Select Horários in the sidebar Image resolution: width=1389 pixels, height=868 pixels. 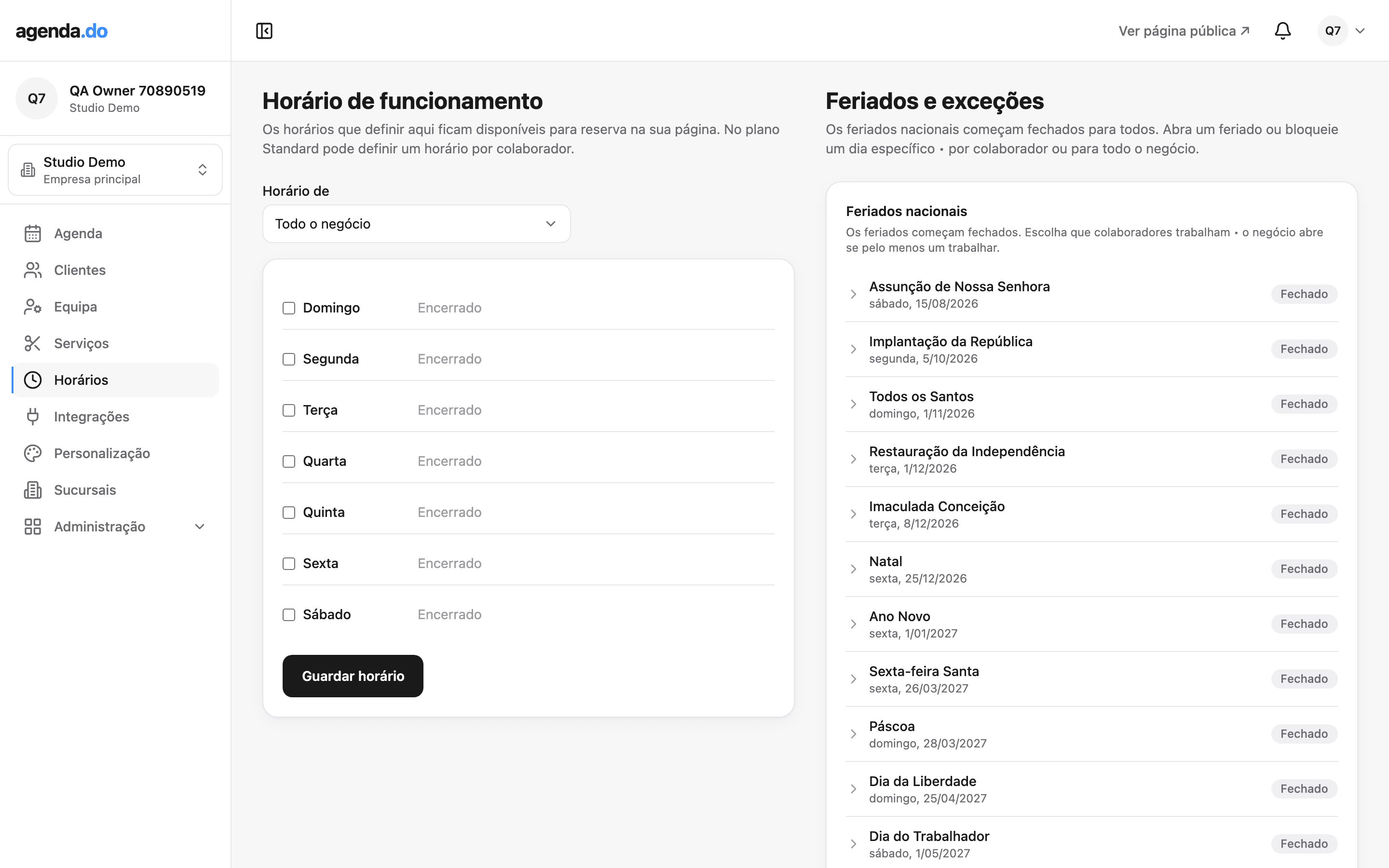click(x=115, y=380)
